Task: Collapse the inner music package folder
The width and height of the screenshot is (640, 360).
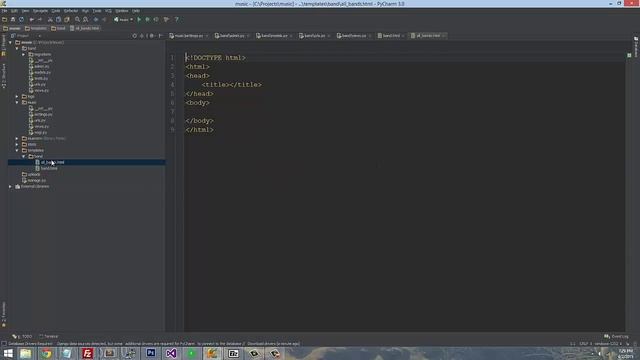Action: (x=17, y=102)
